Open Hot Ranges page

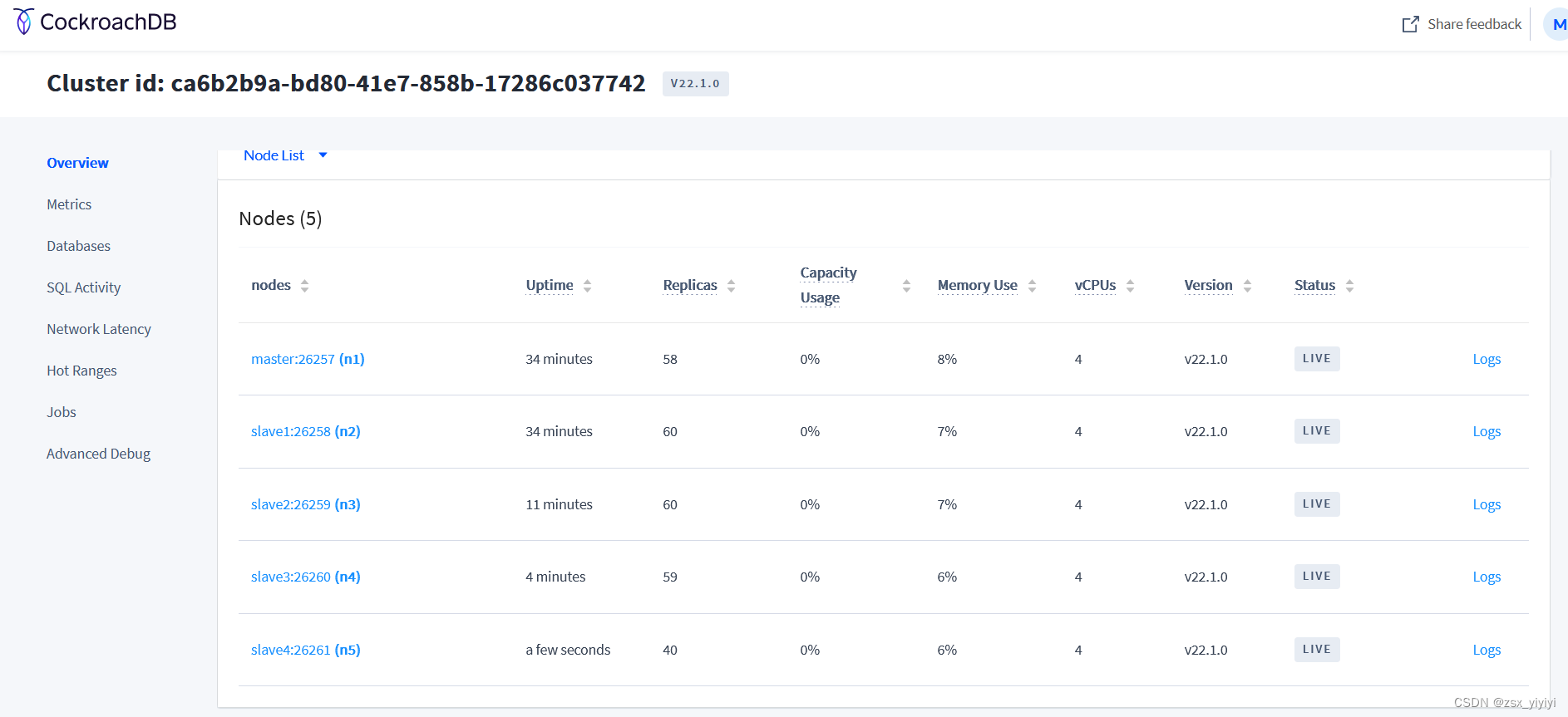pos(81,371)
